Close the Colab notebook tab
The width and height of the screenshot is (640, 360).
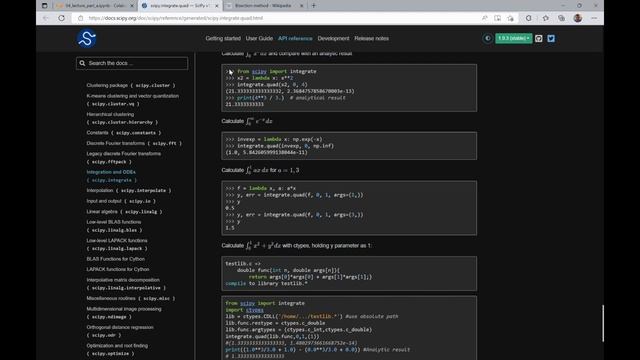(x=131, y=6)
